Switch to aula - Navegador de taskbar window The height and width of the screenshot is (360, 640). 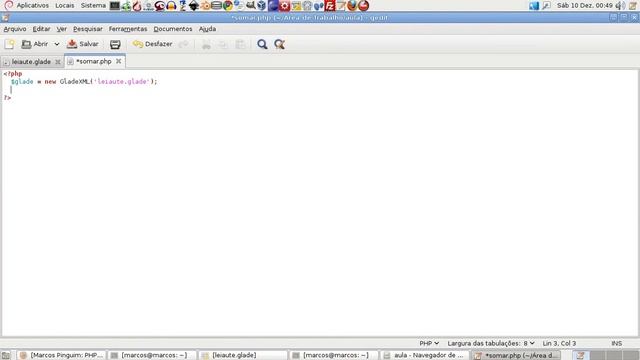click(x=424, y=356)
